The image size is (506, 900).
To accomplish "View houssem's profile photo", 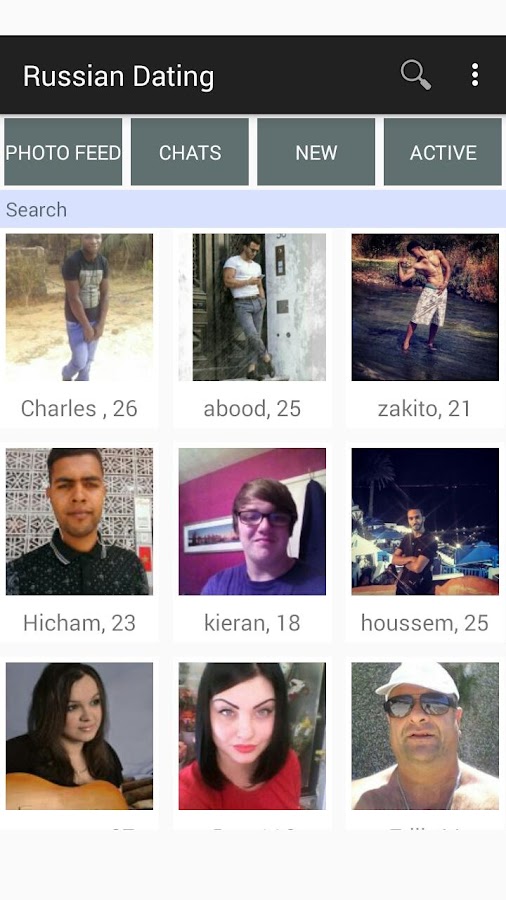I will (x=425, y=521).
